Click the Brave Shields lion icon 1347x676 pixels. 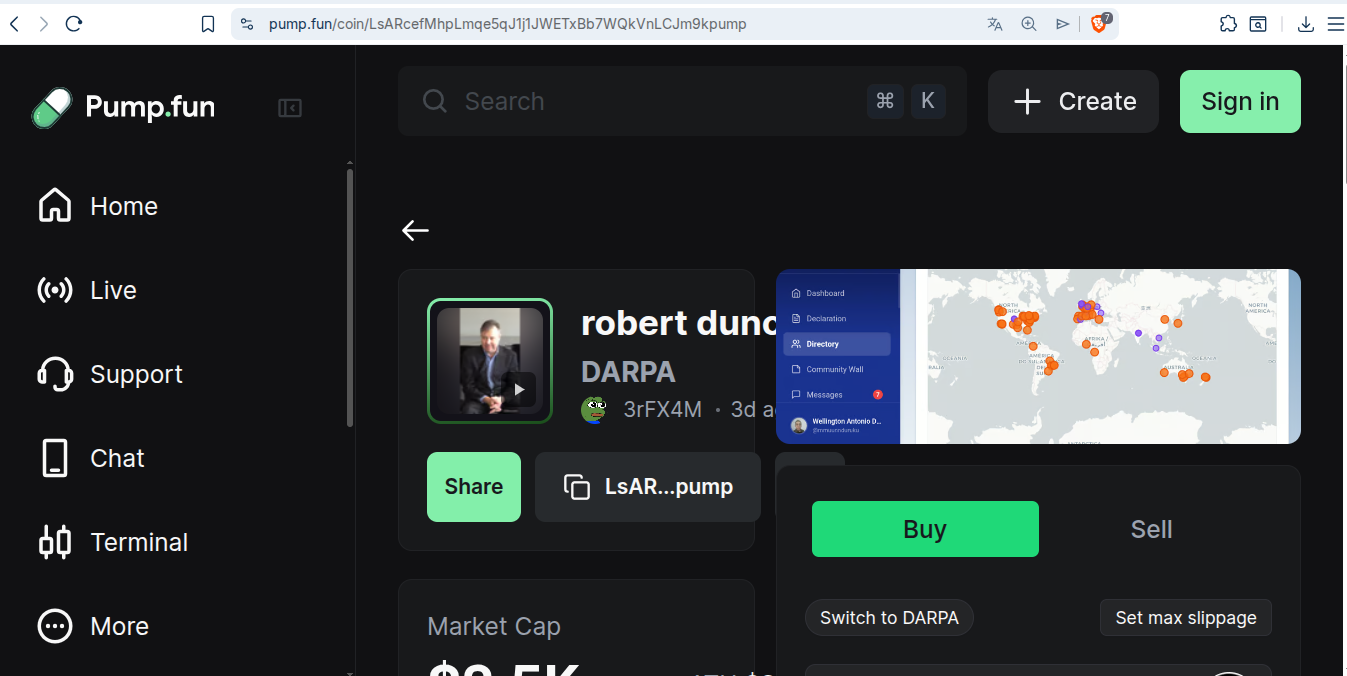pyautogui.click(x=1099, y=23)
